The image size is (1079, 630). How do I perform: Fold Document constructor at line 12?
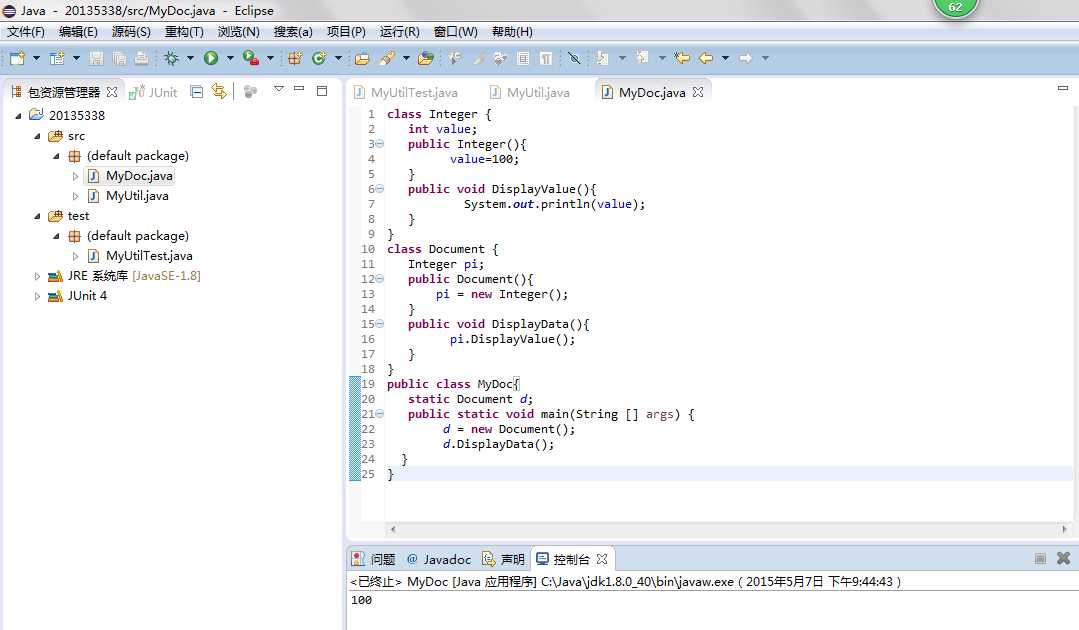(x=379, y=279)
